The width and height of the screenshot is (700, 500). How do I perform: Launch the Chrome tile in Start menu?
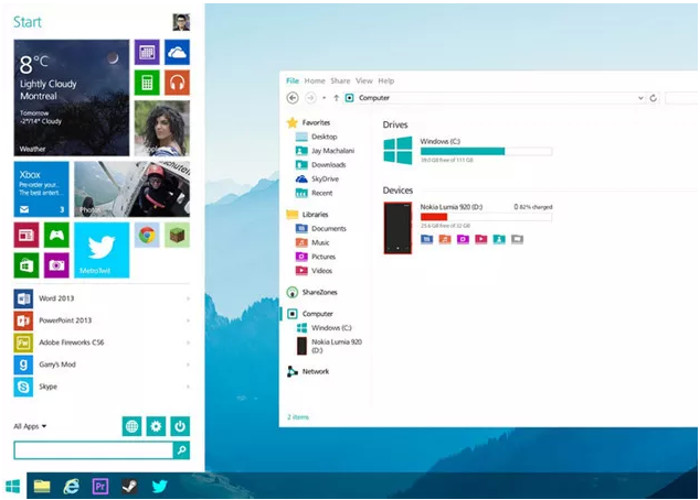147,236
